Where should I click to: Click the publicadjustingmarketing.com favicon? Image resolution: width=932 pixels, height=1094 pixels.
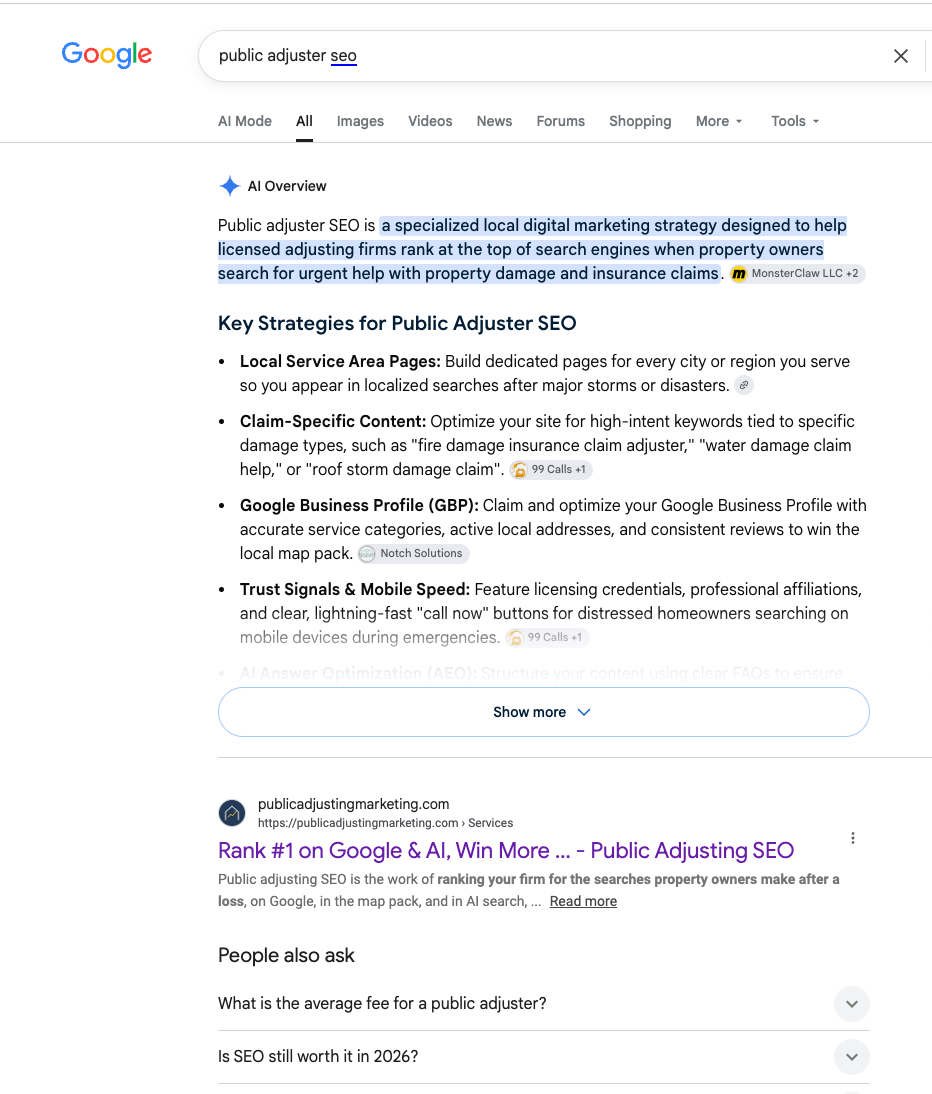pyautogui.click(x=232, y=813)
